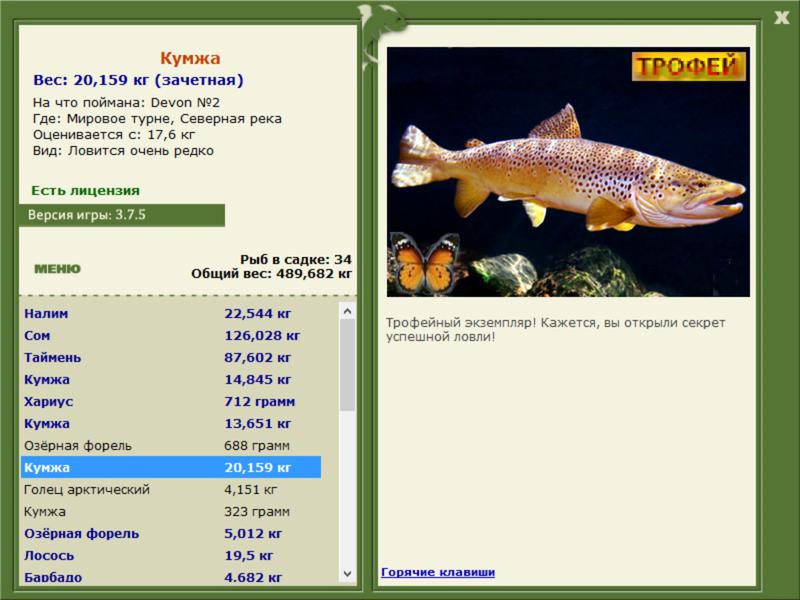Viewport: 800px width, 600px height.
Task: Select the Лосось 19,5 кг row
Action: (x=171, y=556)
